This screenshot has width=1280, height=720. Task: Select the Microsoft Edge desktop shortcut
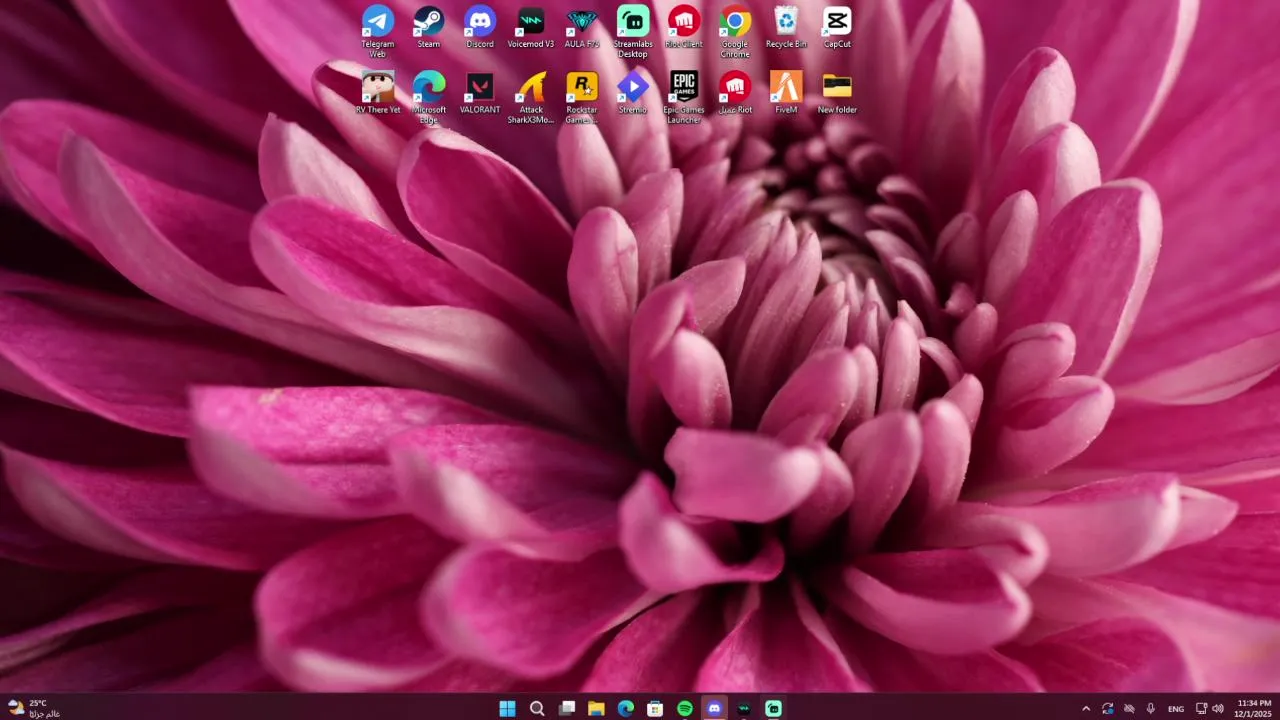tap(429, 97)
